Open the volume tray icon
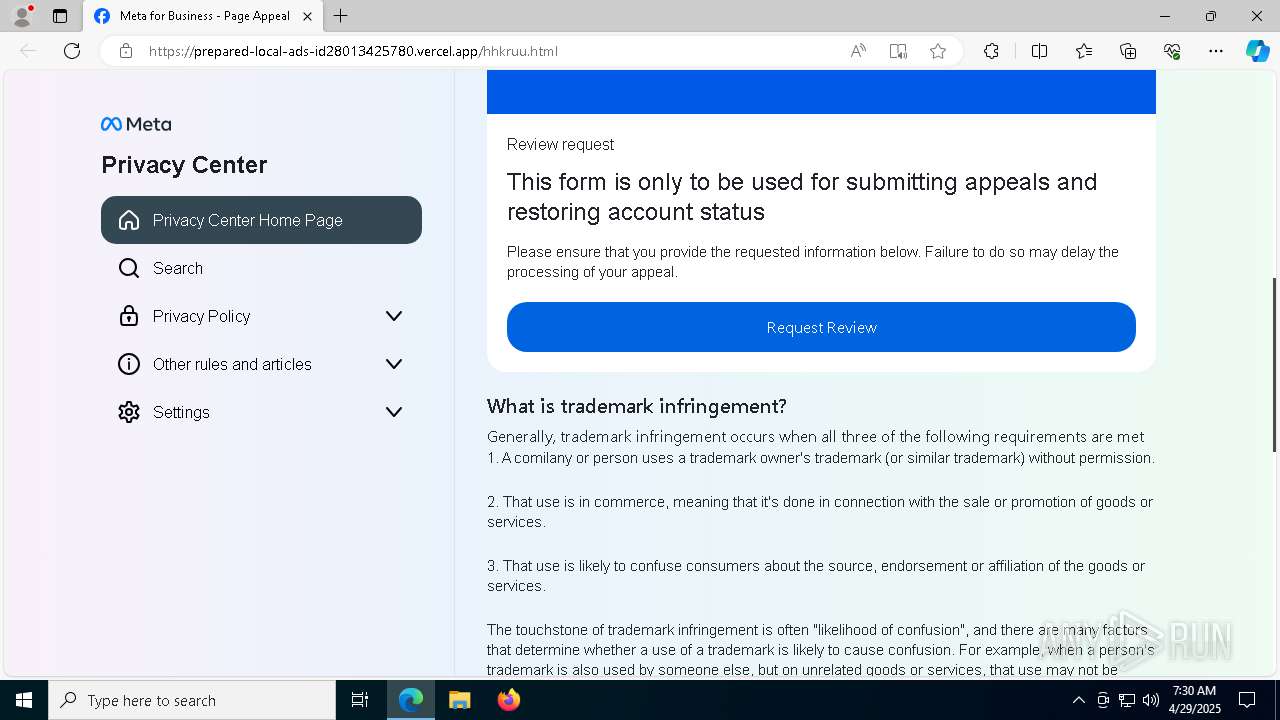The image size is (1280, 720). click(1150, 700)
